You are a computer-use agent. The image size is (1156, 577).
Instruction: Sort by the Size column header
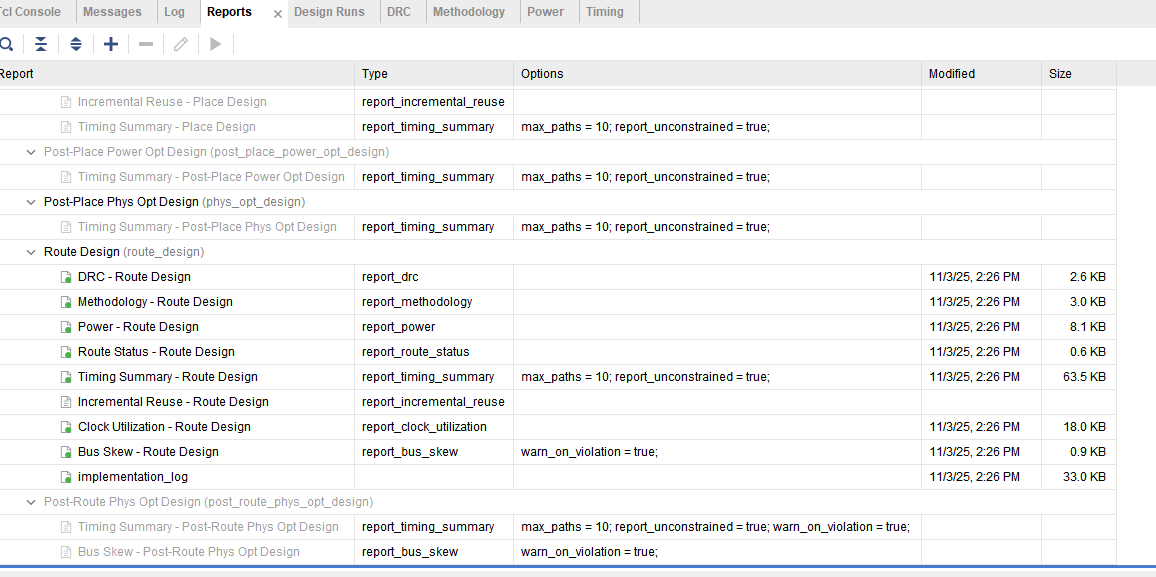pos(1079,74)
